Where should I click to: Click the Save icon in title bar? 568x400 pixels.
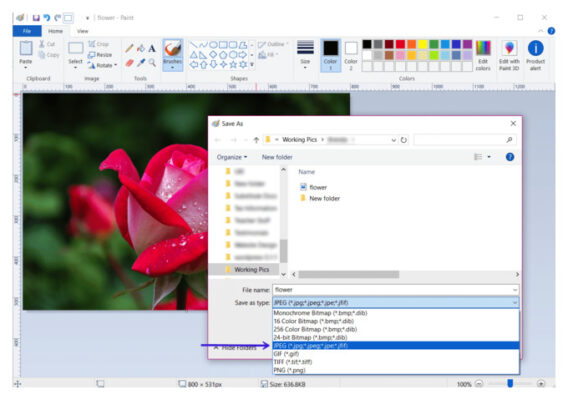pos(36,18)
